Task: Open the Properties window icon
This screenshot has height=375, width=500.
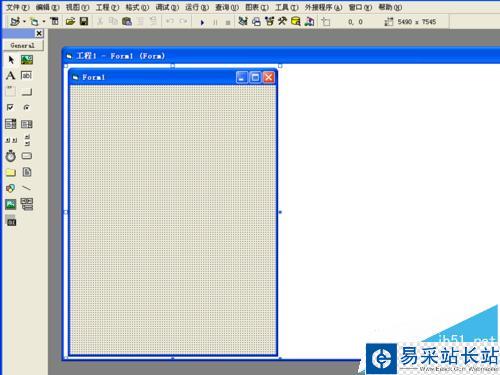Action: (256, 22)
